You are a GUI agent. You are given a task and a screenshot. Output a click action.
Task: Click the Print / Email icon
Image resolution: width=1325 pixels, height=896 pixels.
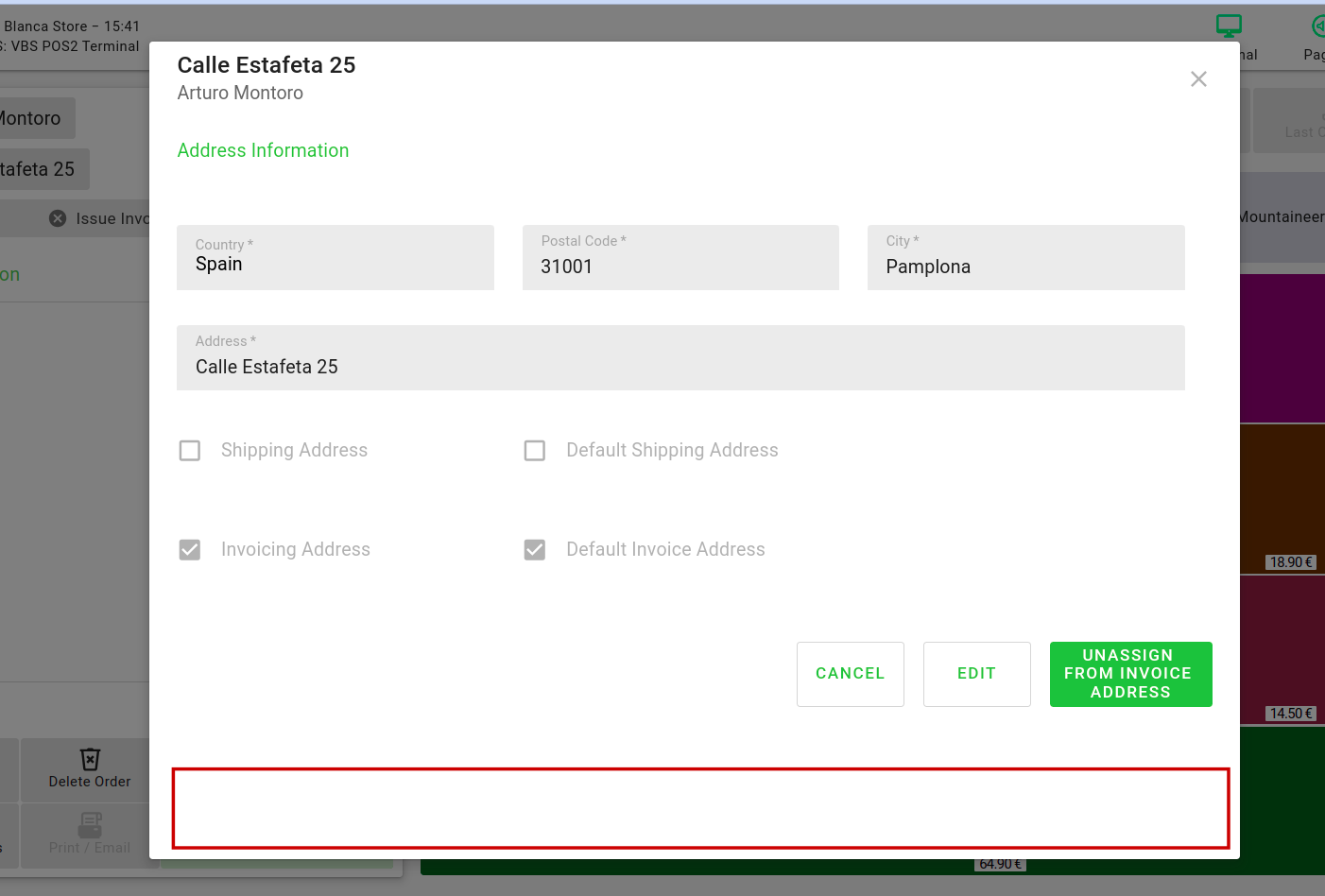click(90, 824)
